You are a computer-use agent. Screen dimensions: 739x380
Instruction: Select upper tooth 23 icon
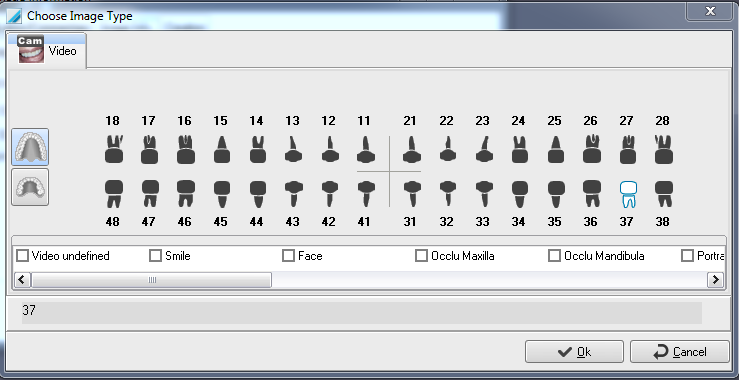click(x=484, y=149)
